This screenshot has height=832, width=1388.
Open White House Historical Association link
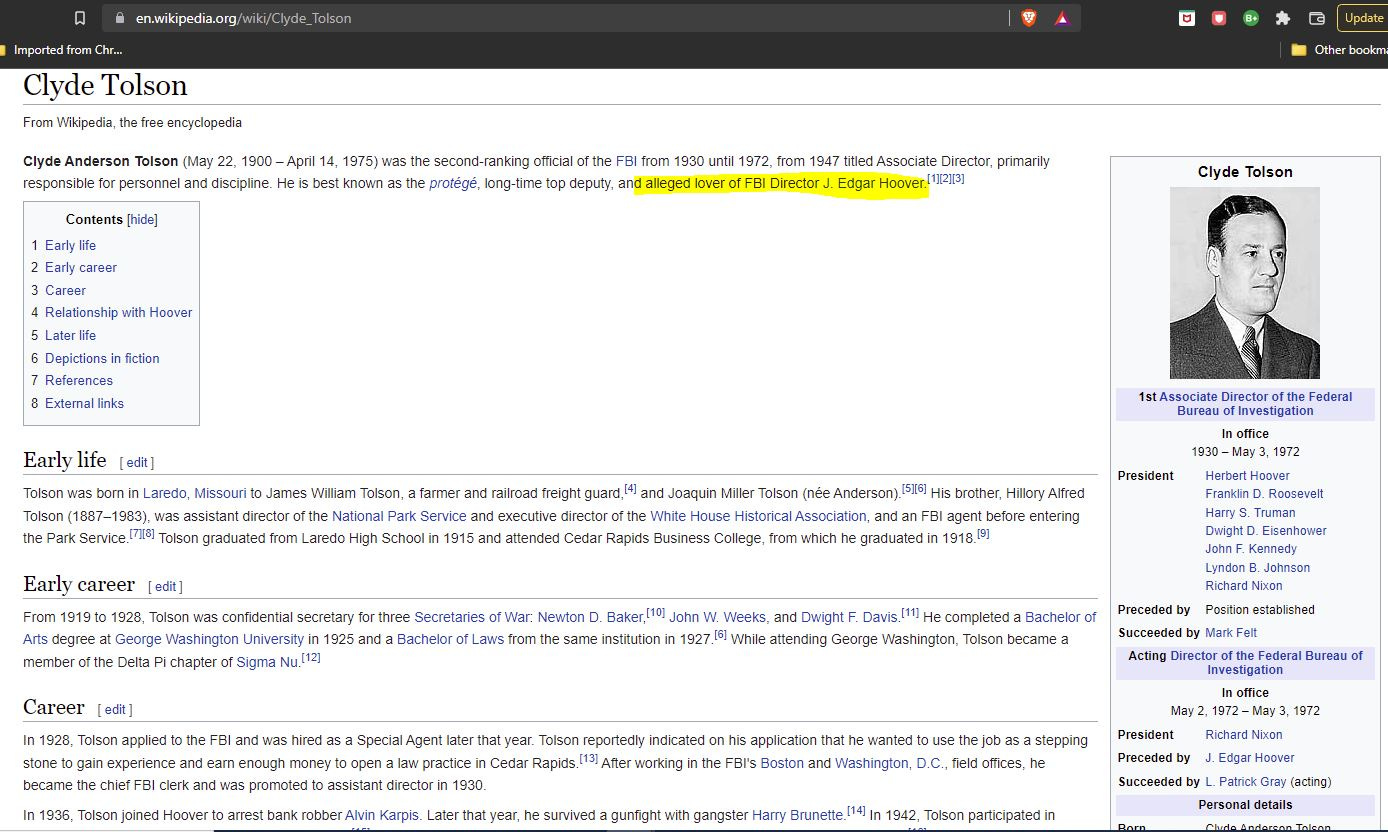pyautogui.click(x=758, y=516)
